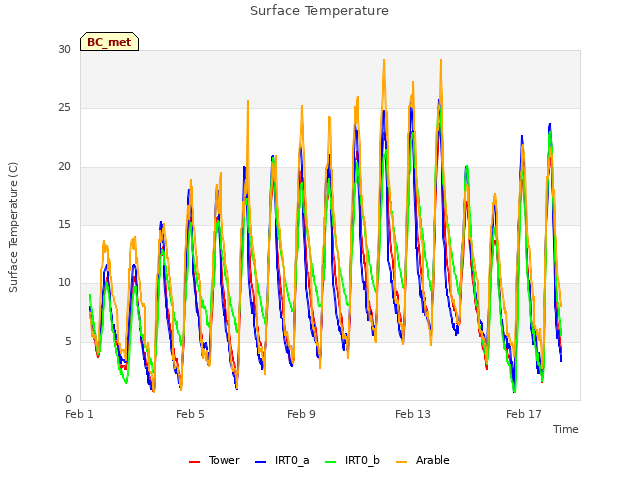Click the Surface Temperature chart title
This screenshot has width=640, height=480.
[x=319, y=11]
